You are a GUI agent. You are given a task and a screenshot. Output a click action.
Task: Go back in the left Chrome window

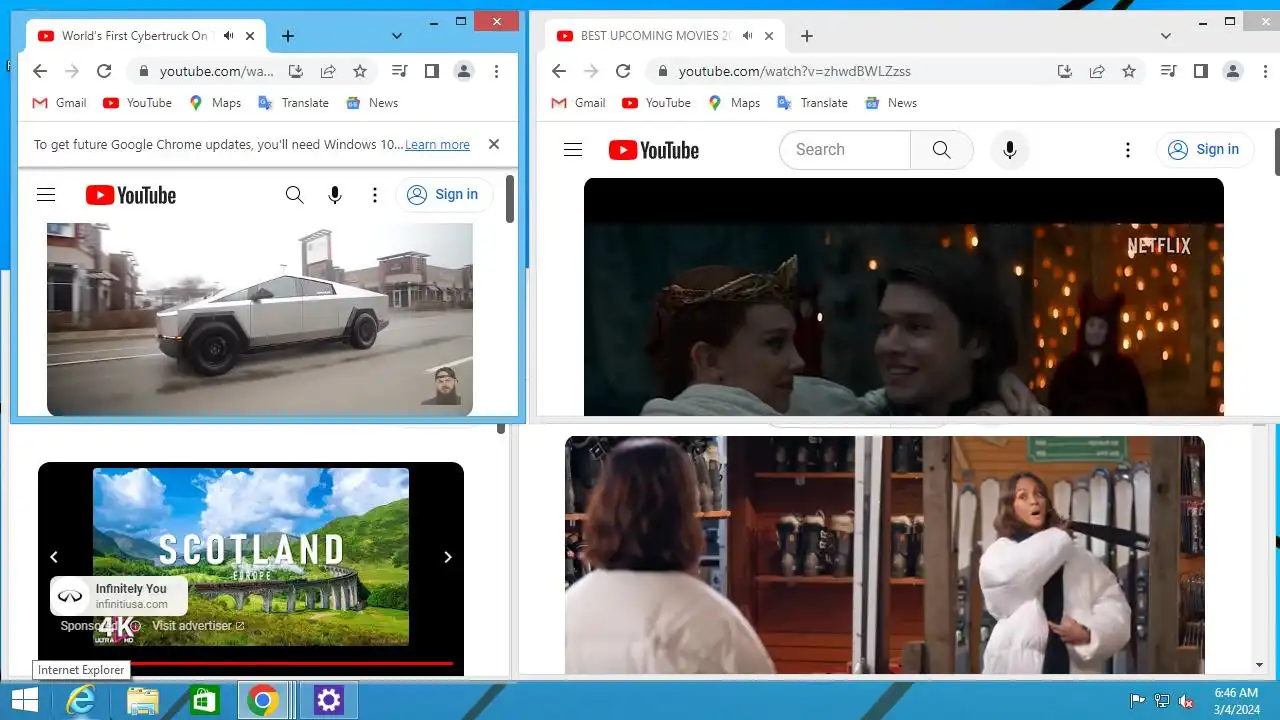pos(40,71)
